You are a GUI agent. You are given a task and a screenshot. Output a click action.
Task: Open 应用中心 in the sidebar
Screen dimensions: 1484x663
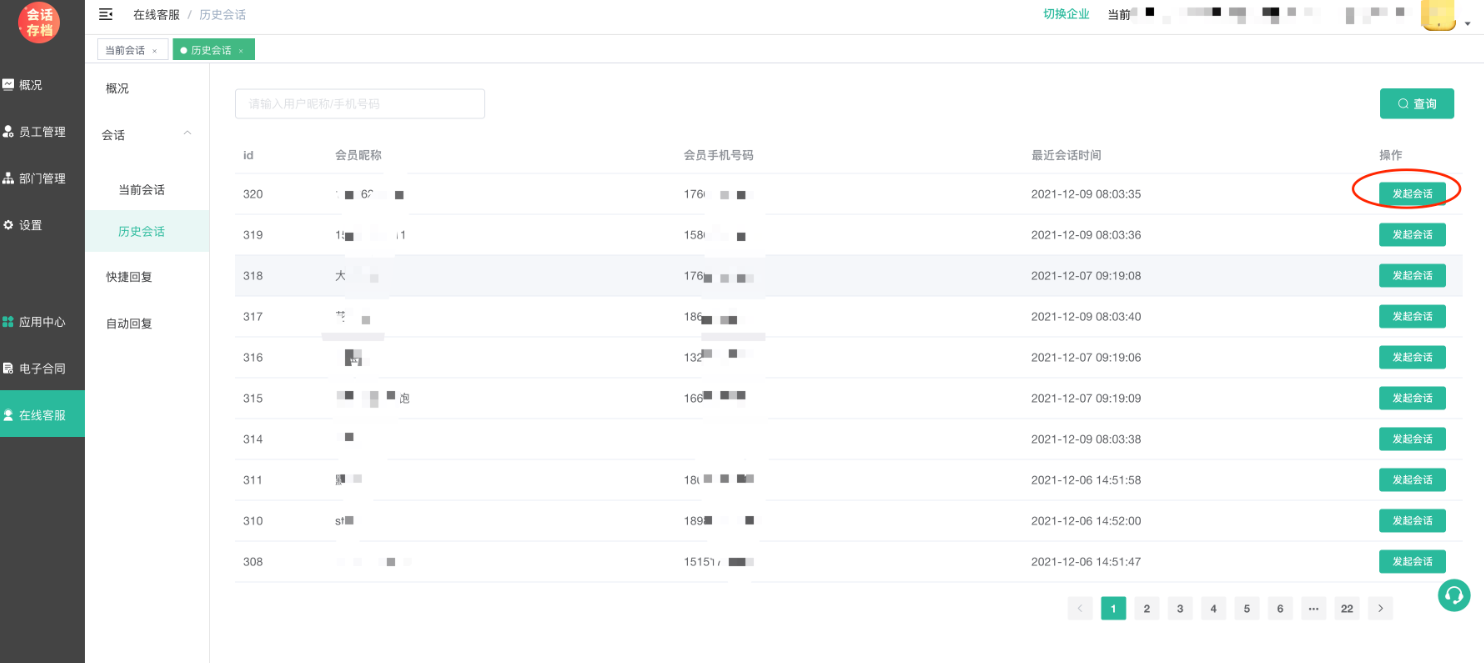[x=41, y=322]
